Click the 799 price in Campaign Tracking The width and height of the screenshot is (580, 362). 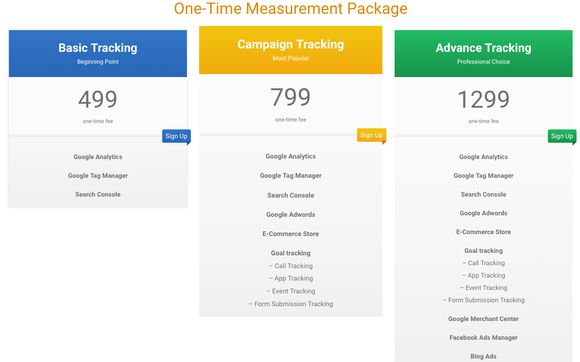coord(291,97)
